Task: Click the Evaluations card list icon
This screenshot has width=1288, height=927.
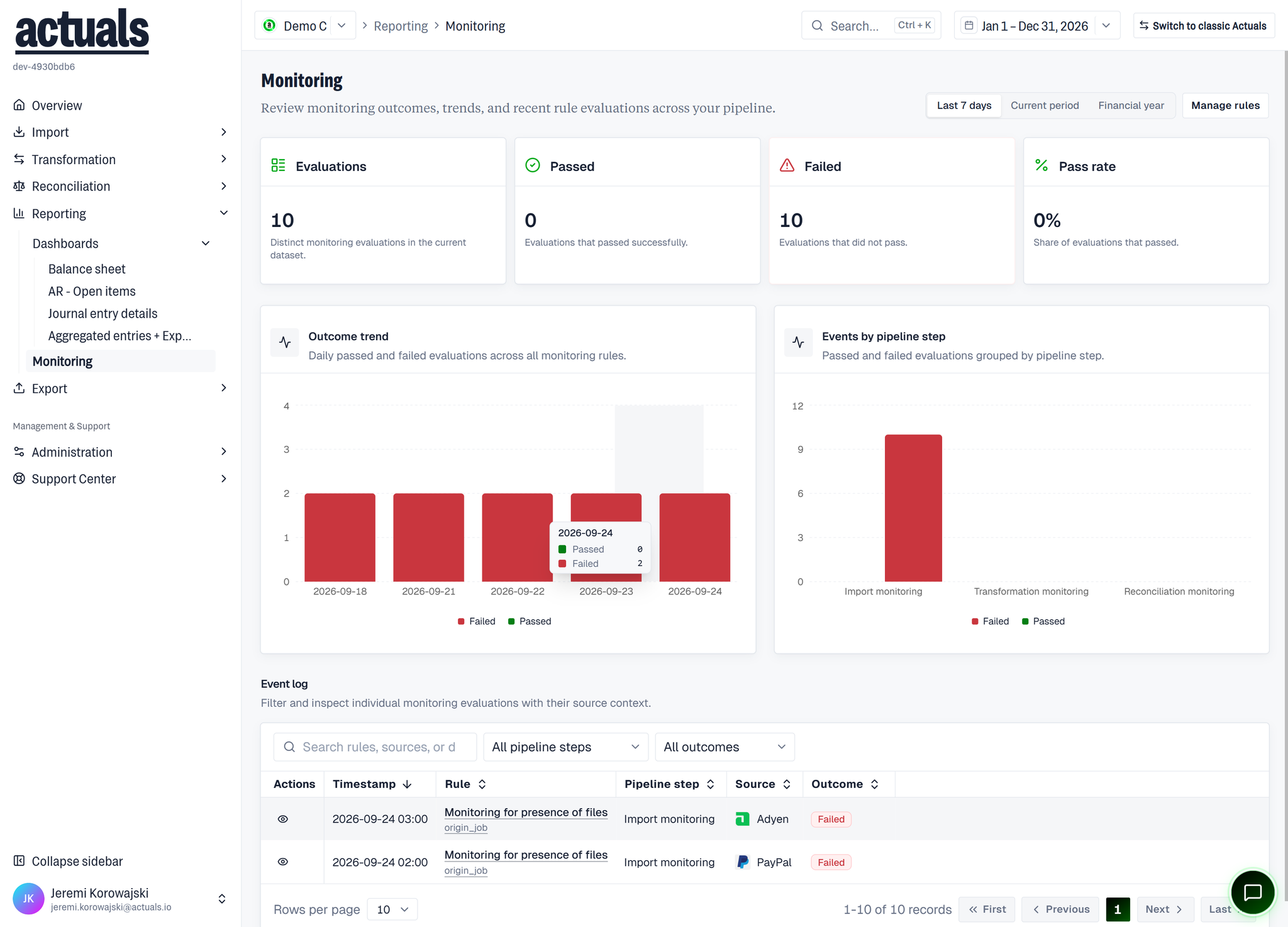Action: [278, 165]
